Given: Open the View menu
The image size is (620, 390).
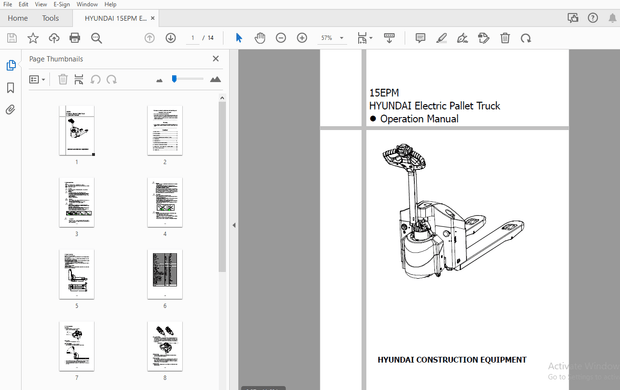Looking at the screenshot, I should (x=41, y=4).
